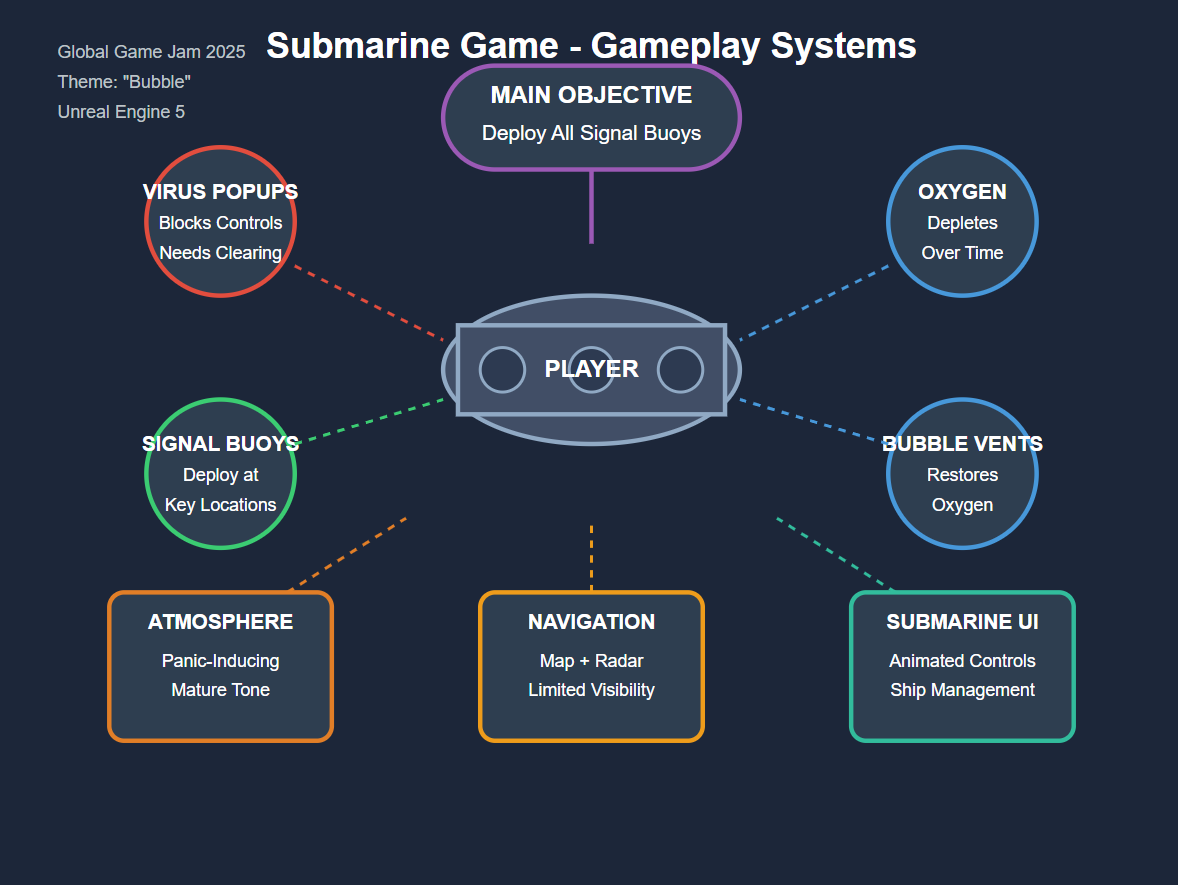Click the "Restores" text

pos(962,475)
